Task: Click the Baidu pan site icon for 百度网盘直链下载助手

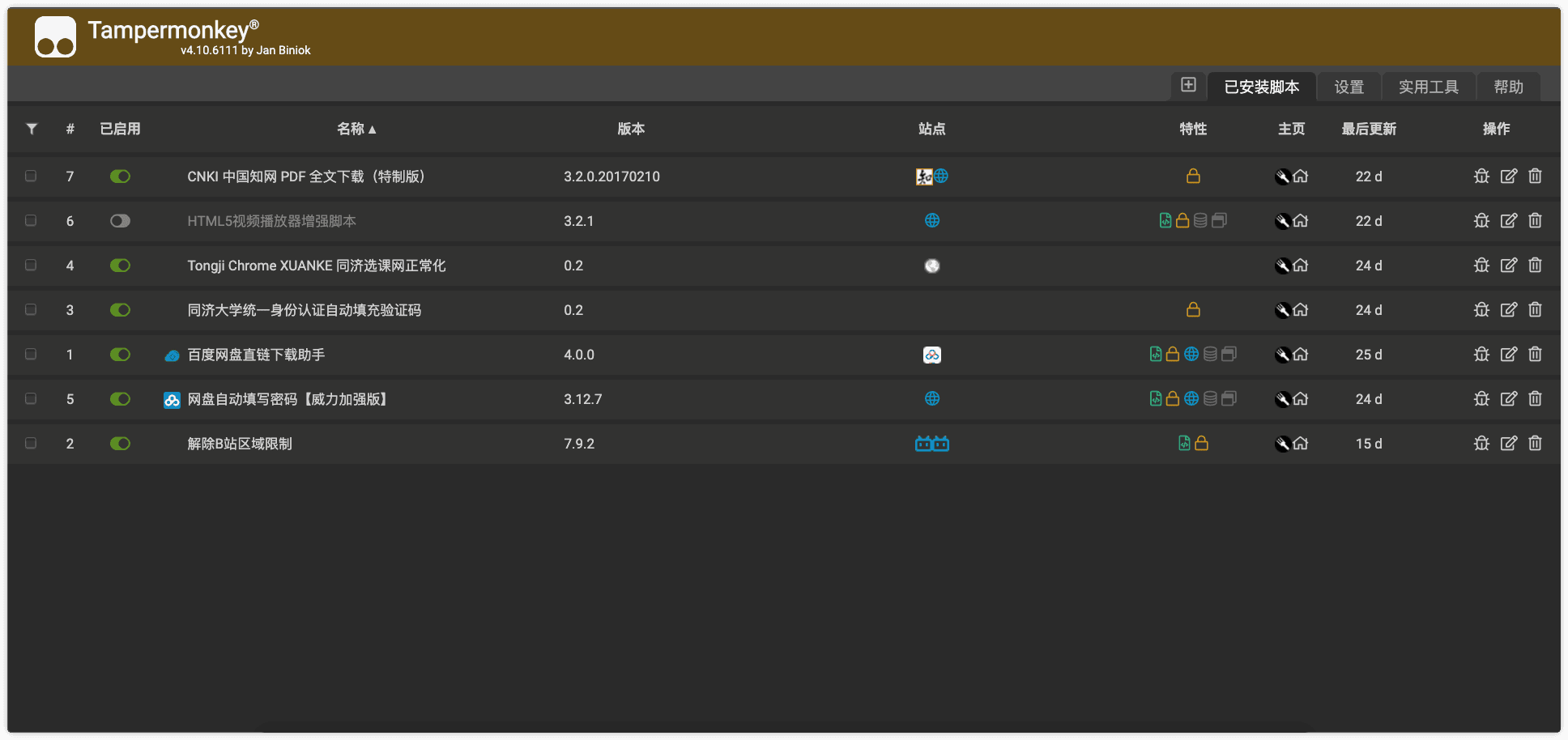Action: [x=932, y=355]
